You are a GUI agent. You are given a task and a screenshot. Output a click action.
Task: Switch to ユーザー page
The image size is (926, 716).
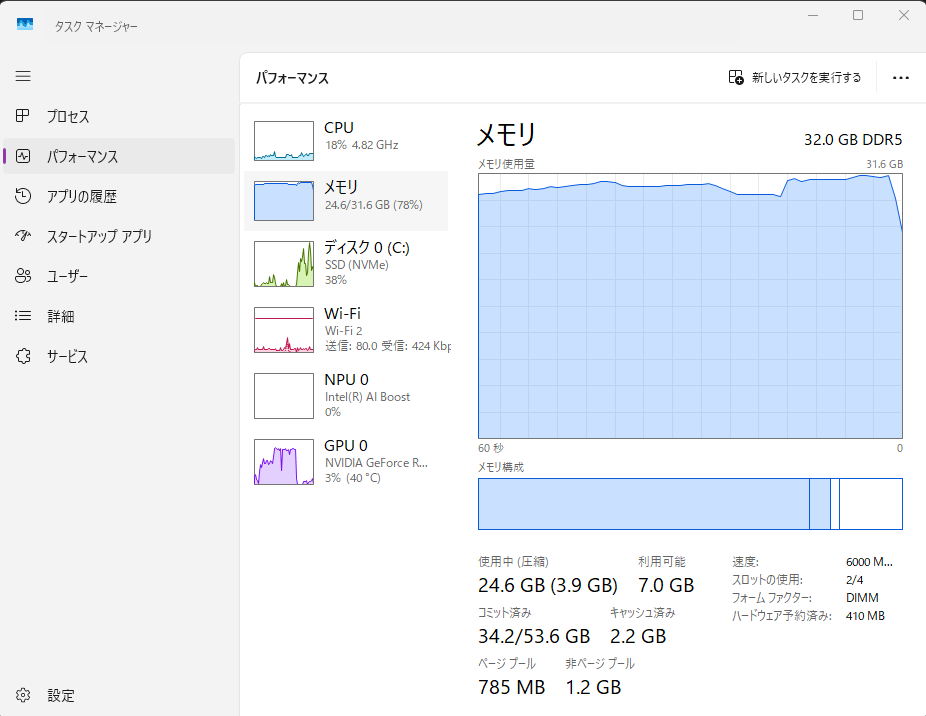click(x=119, y=276)
